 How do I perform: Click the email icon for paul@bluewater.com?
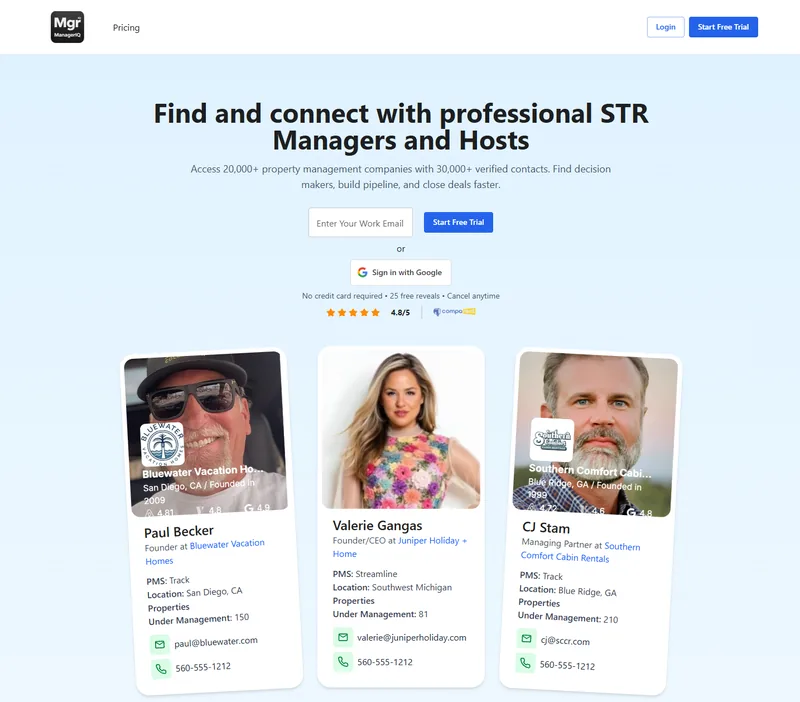click(x=160, y=644)
